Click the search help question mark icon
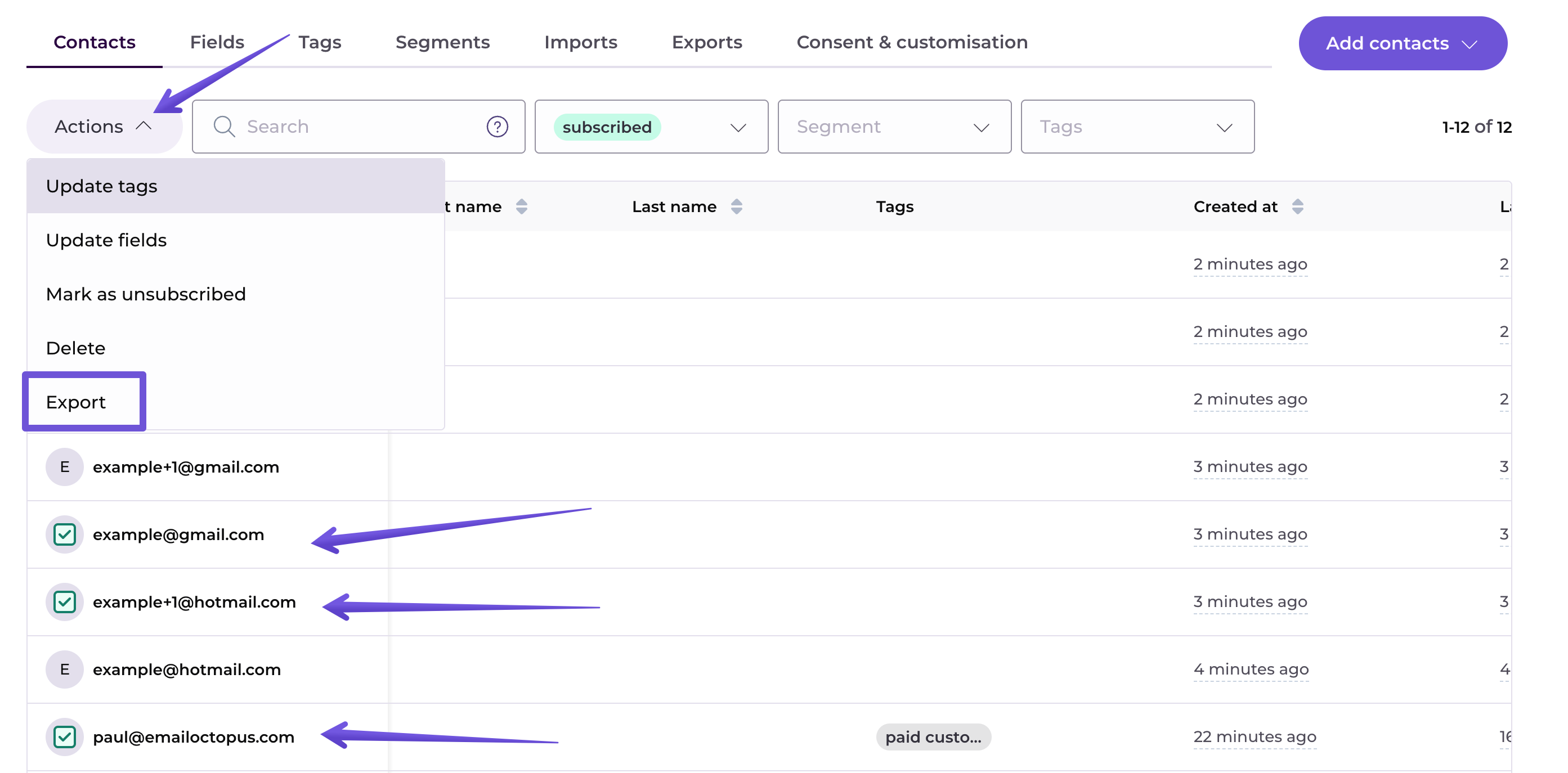 pyautogui.click(x=497, y=127)
